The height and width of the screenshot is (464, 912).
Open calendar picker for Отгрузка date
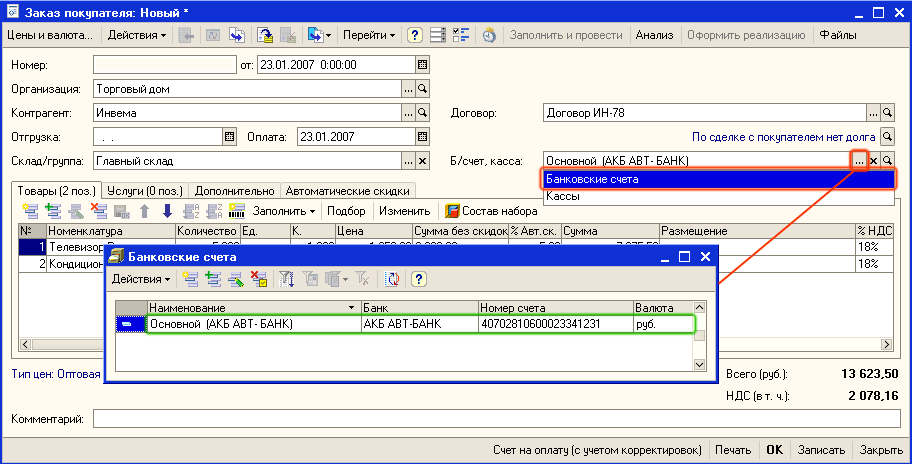pos(230,137)
